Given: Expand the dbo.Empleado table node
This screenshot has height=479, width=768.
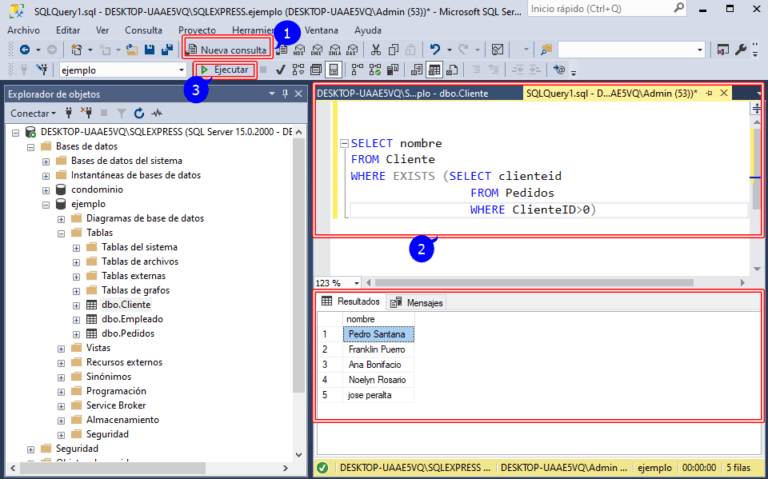Looking at the screenshot, I should pyautogui.click(x=77, y=319).
